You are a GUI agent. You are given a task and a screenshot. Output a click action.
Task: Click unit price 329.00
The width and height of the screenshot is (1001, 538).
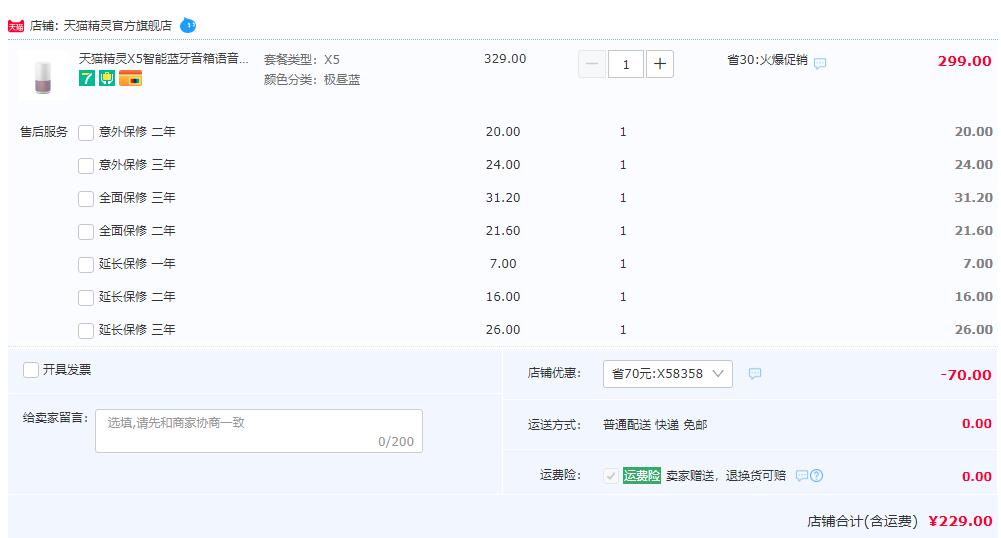(505, 59)
